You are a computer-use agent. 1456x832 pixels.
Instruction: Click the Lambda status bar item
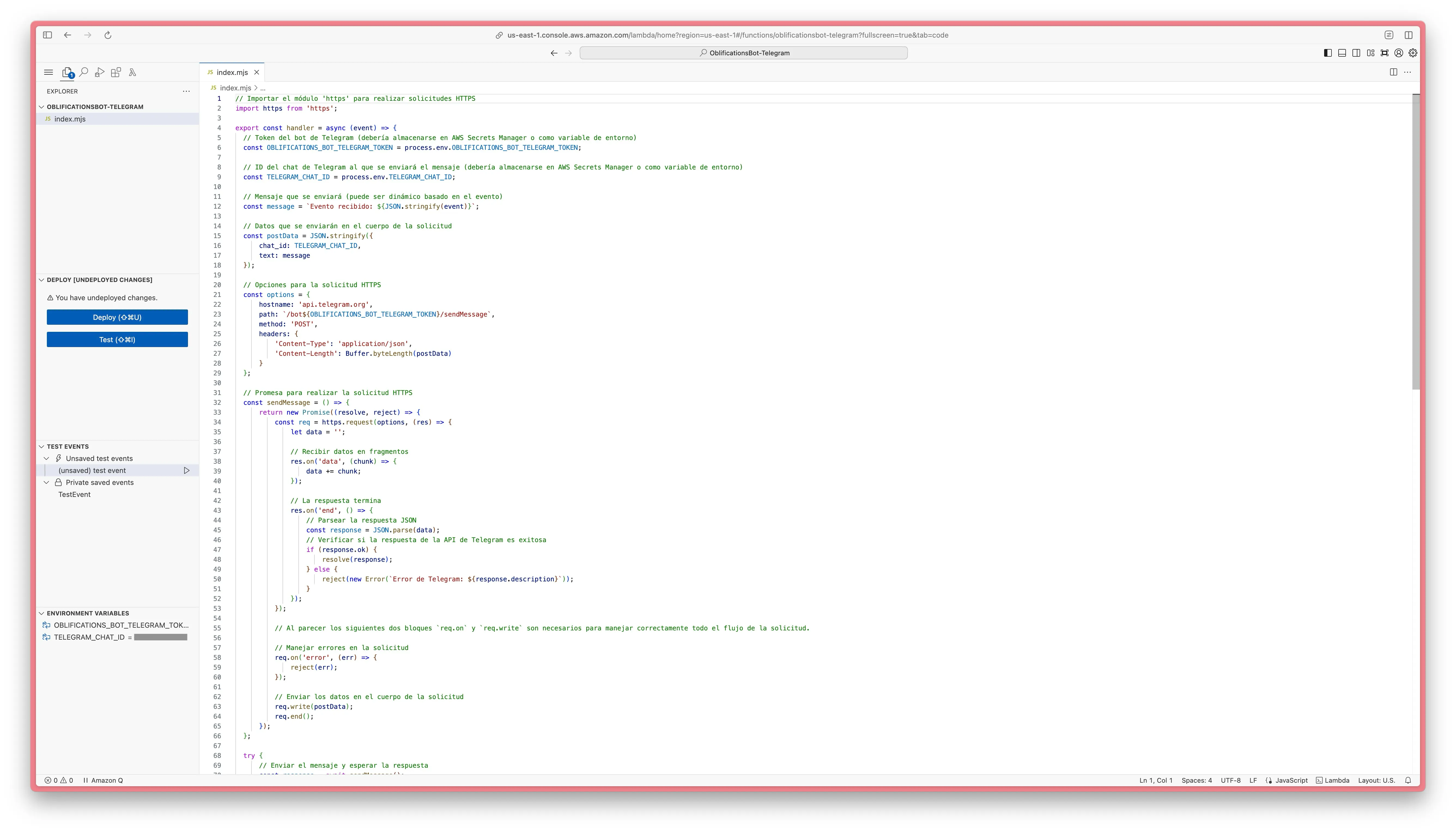coord(1333,781)
